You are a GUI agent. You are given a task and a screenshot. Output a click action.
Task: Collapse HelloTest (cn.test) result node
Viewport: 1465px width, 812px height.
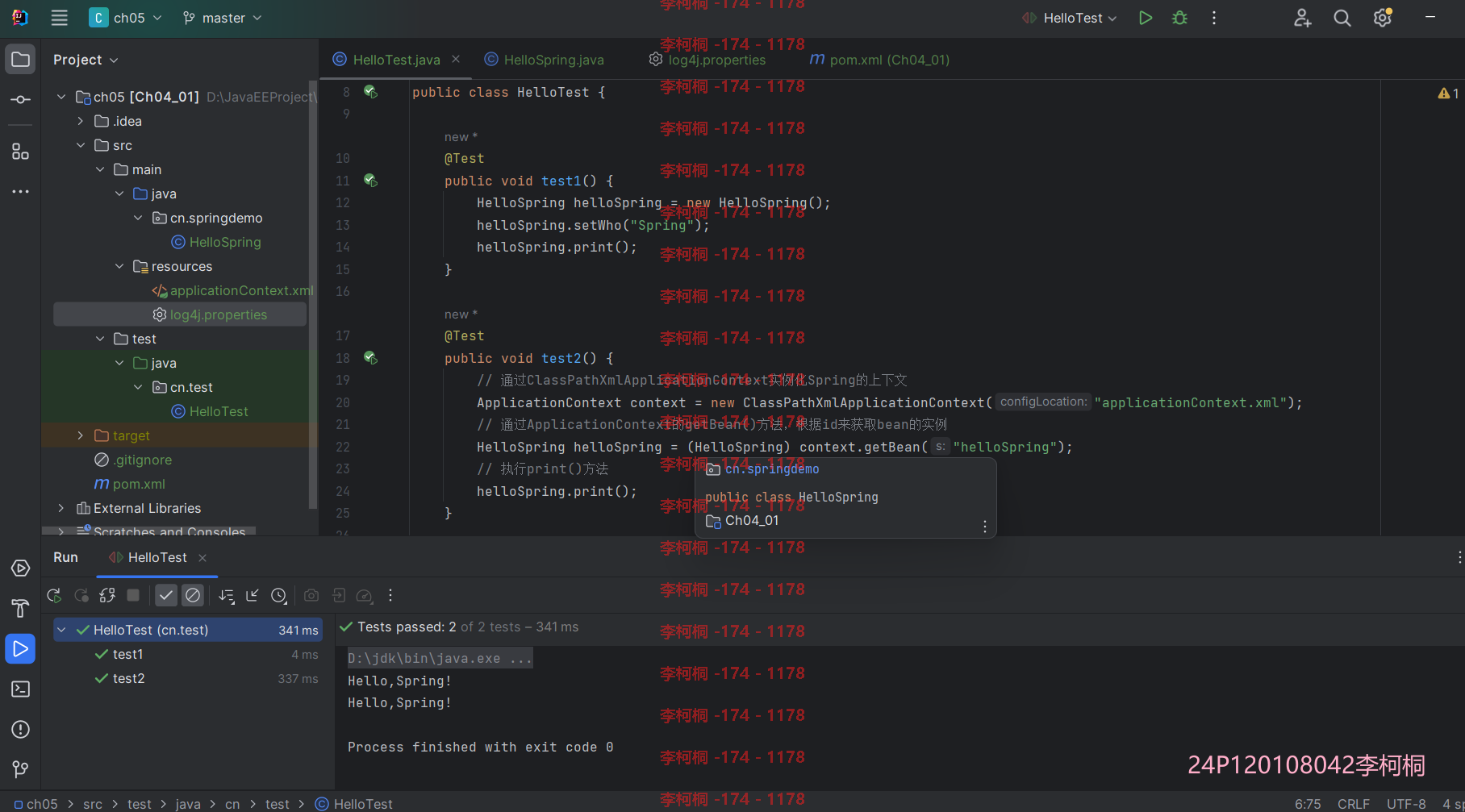pyautogui.click(x=61, y=630)
